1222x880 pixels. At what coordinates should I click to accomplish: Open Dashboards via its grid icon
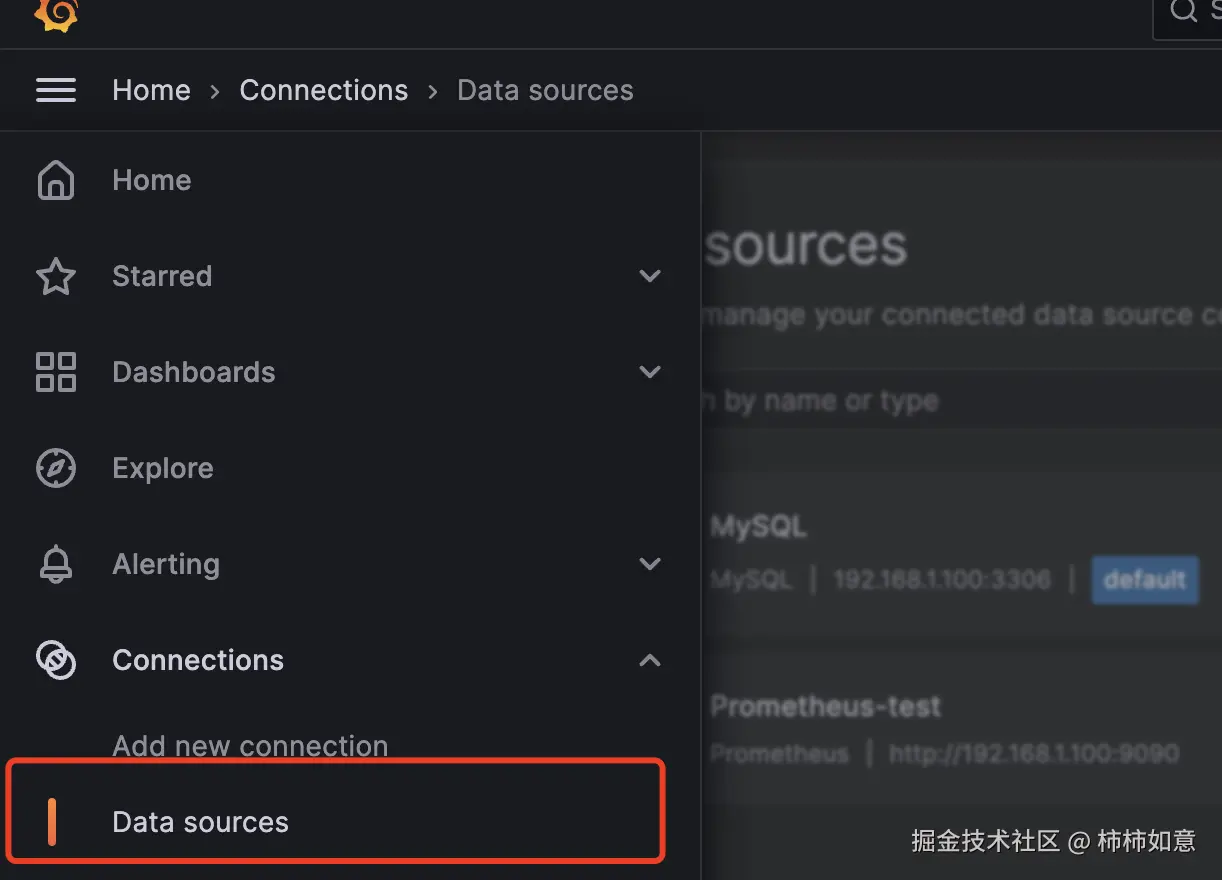[x=56, y=372]
